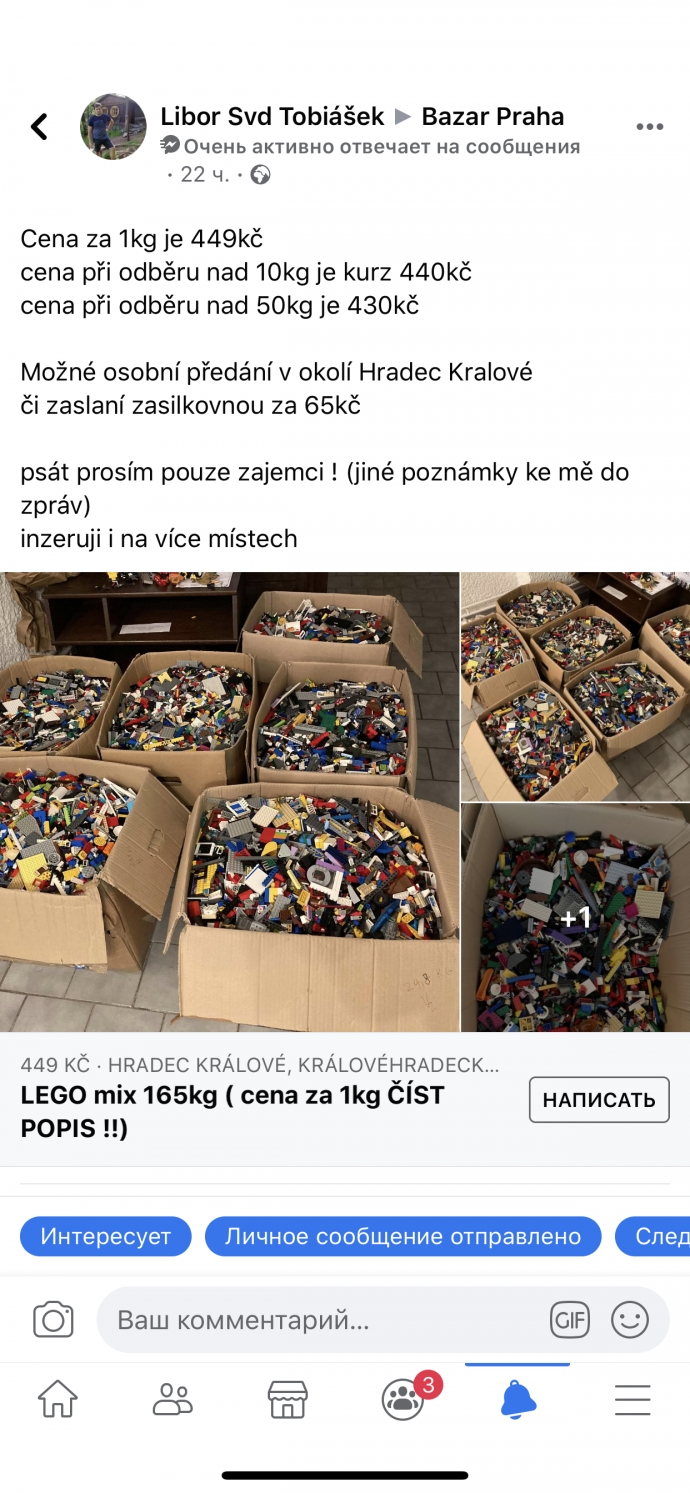Select the Личное сообщение отправлено chip
The height and width of the screenshot is (1493, 690).
(x=403, y=1236)
